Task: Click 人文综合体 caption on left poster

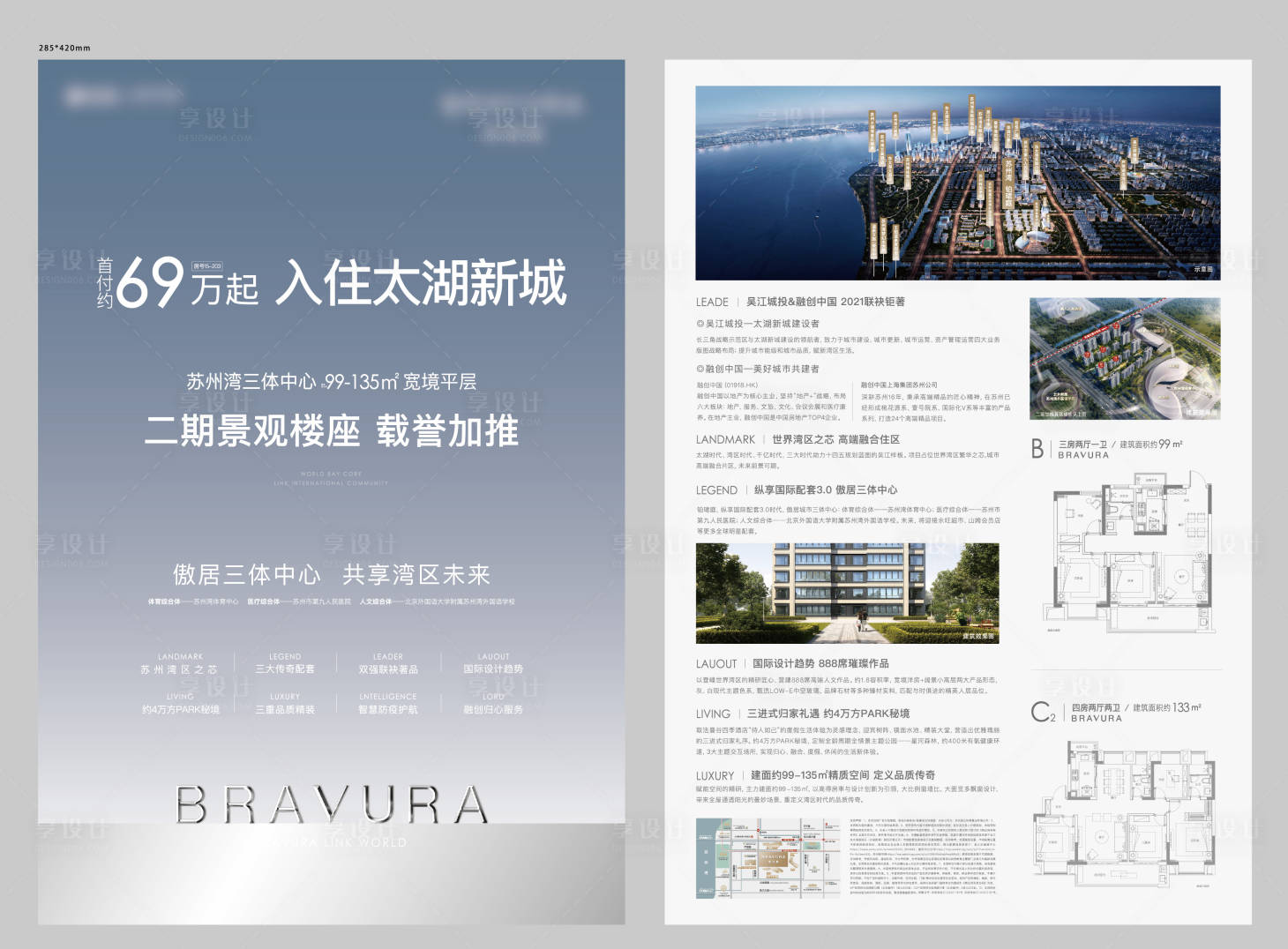Action: click(x=437, y=602)
